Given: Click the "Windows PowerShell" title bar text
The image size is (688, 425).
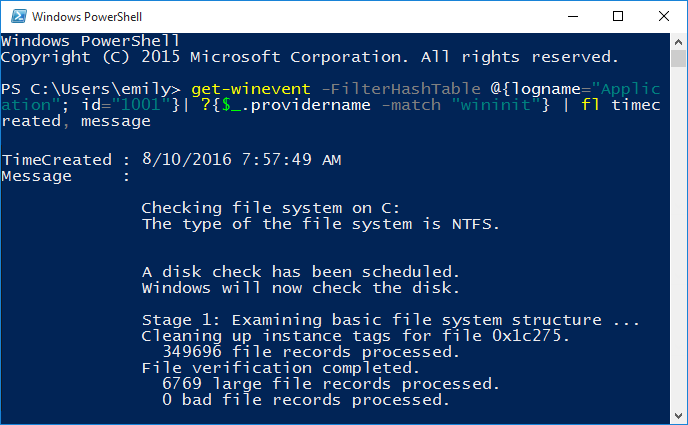Looking at the screenshot, I should tap(85, 17).
